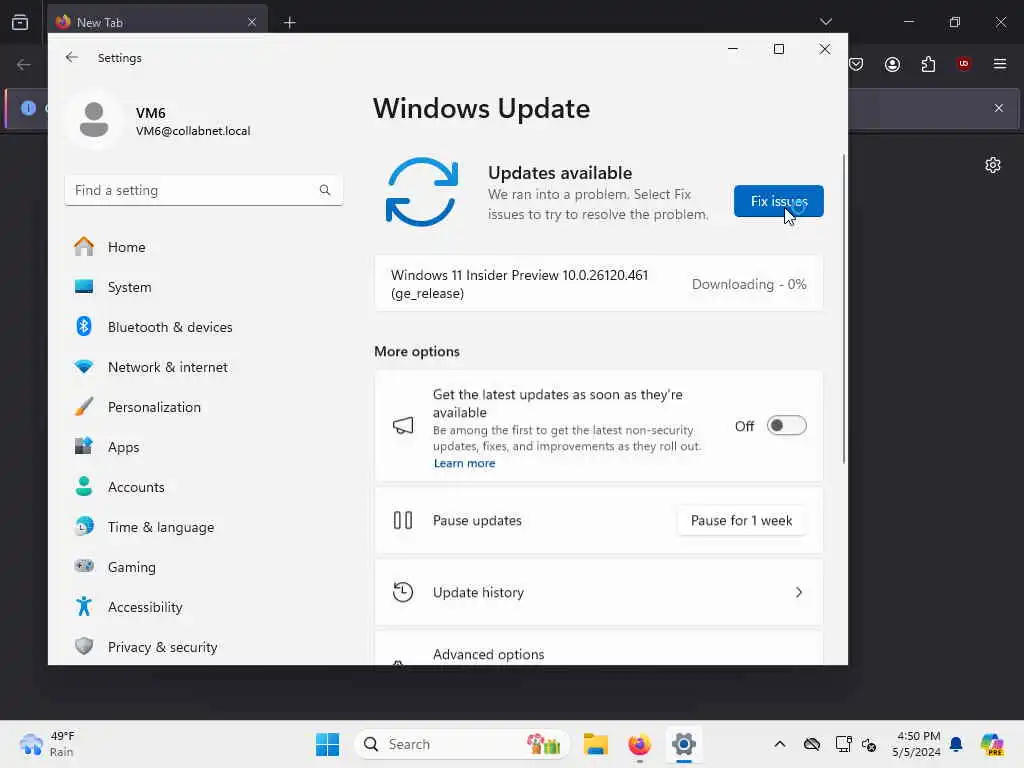
Task: Click the Pause for 1 week button
Action: pyautogui.click(x=741, y=520)
